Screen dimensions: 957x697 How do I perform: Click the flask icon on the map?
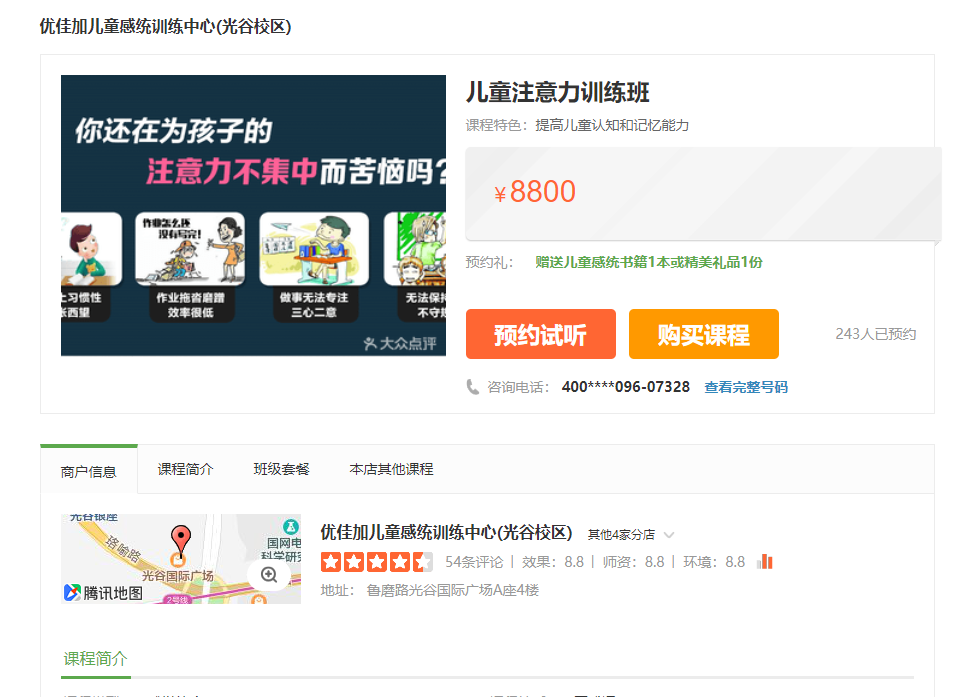(x=290, y=525)
